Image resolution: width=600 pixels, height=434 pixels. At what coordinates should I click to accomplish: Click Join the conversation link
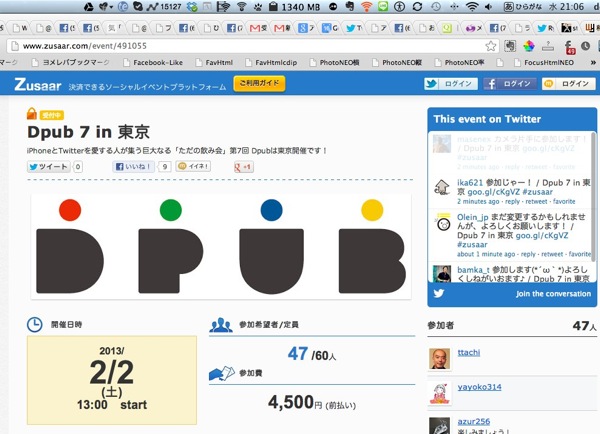(553, 294)
